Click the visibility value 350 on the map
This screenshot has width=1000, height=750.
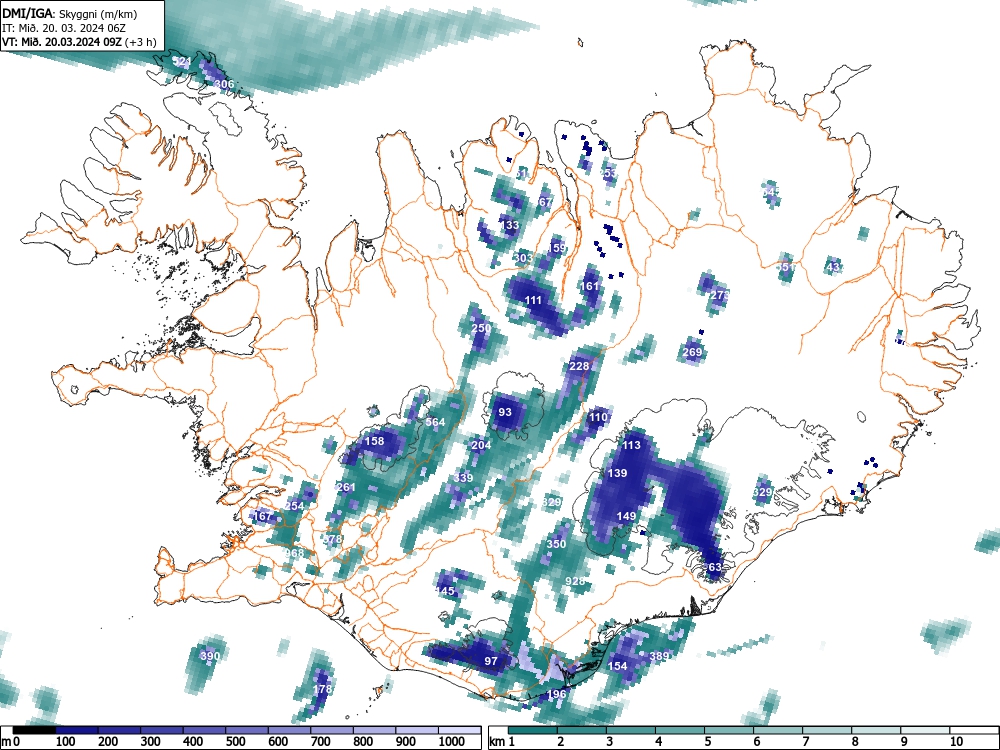click(556, 544)
